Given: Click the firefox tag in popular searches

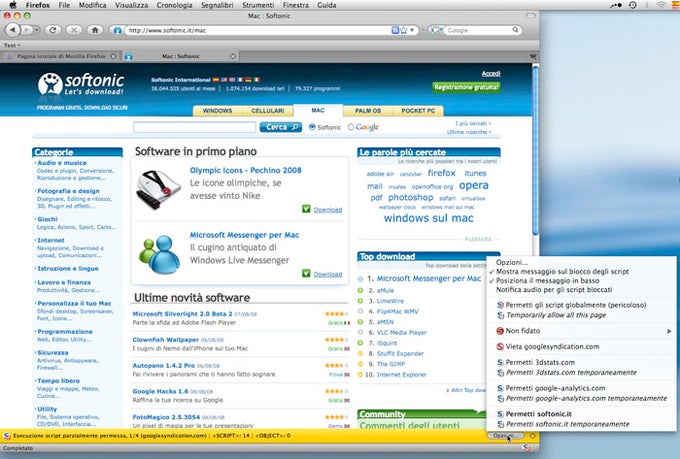Looking at the screenshot, I should click(441, 173).
